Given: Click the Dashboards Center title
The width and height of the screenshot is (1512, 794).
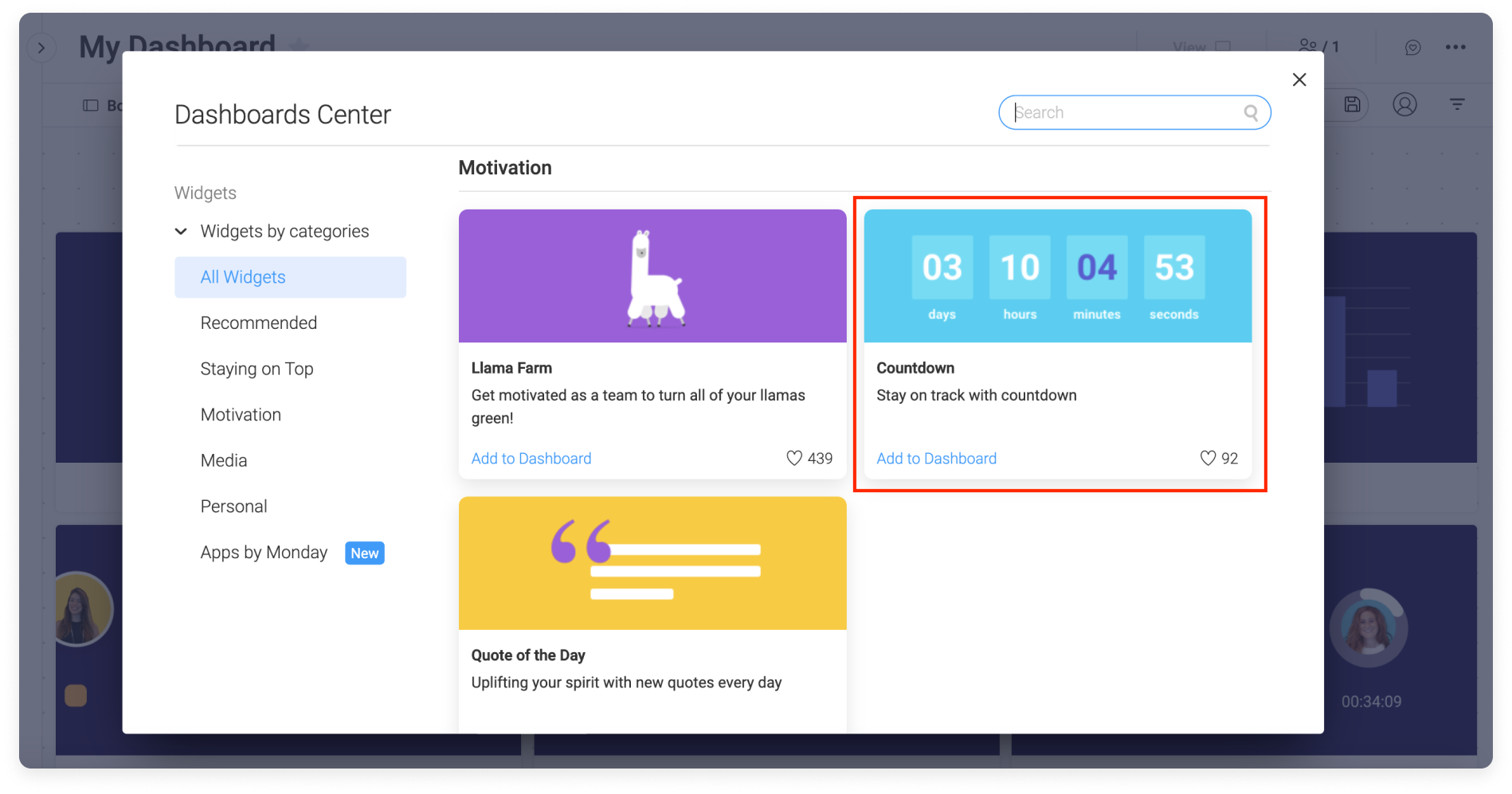Looking at the screenshot, I should pyautogui.click(x=283, y=115).
